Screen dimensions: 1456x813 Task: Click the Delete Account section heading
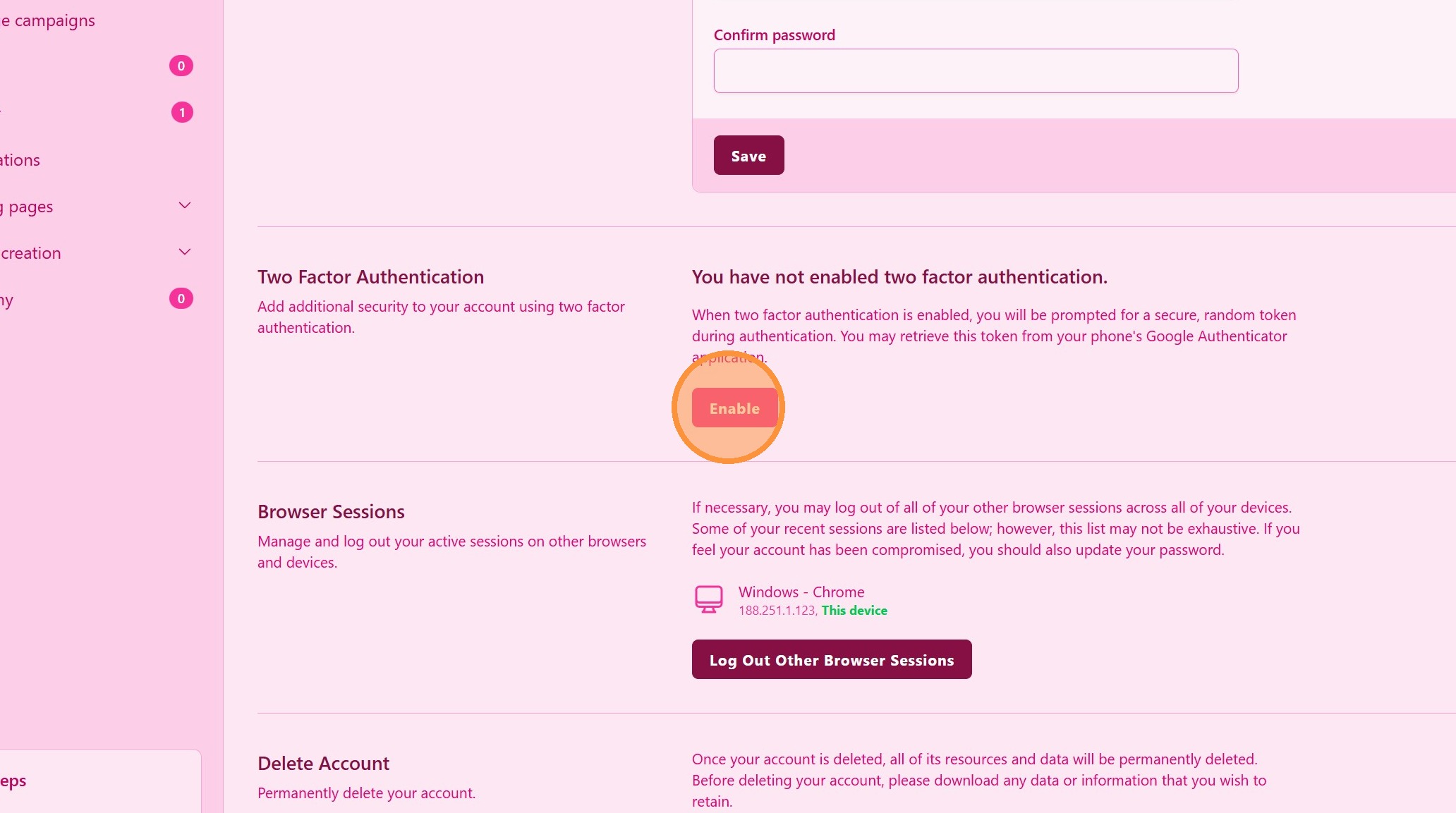coord(323,764)
